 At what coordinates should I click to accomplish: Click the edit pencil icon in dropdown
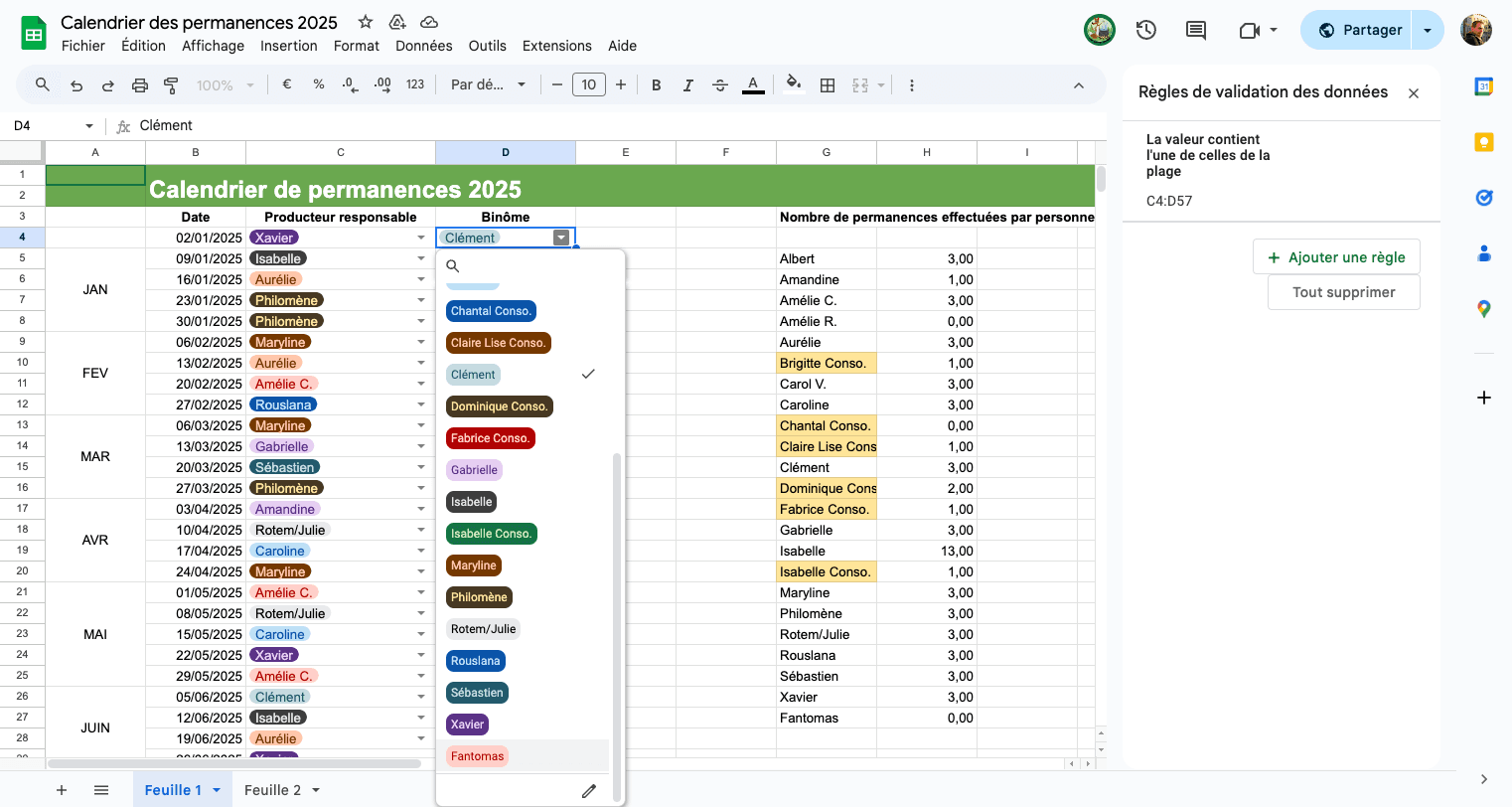click(x=589, y=791)
